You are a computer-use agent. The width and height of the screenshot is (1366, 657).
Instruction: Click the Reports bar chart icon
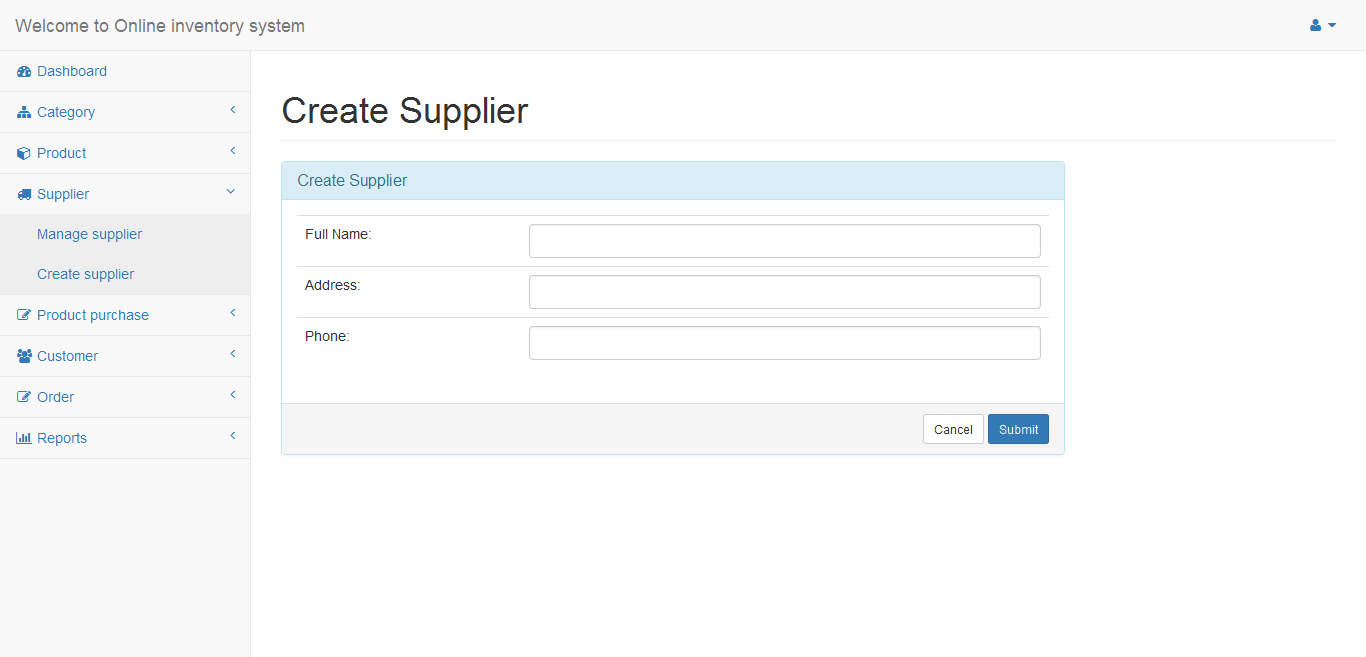(24, 438)
